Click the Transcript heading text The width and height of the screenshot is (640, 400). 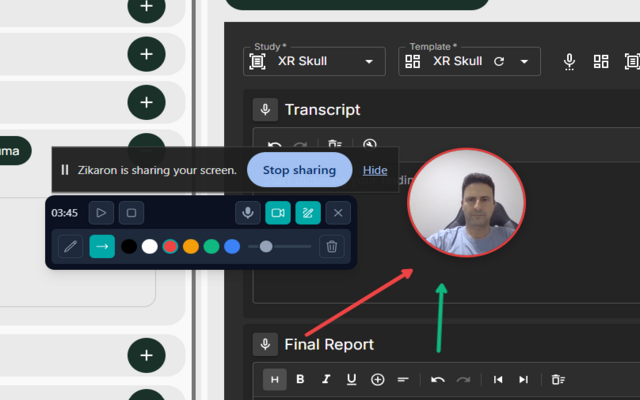(x=322, y=110)
